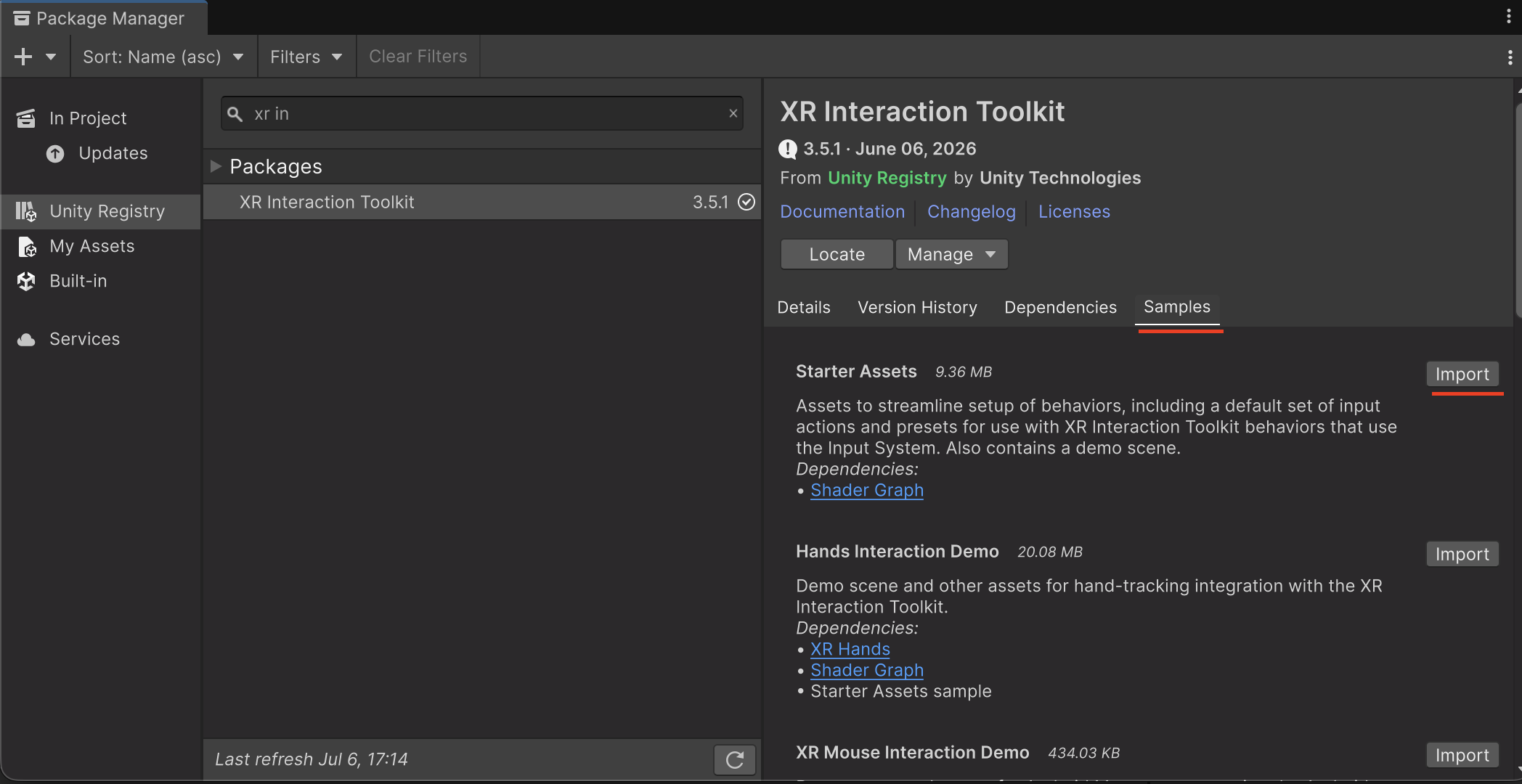Click the plus add-package icon
The width and height of the screenshot is (1522, 784).
23,57
